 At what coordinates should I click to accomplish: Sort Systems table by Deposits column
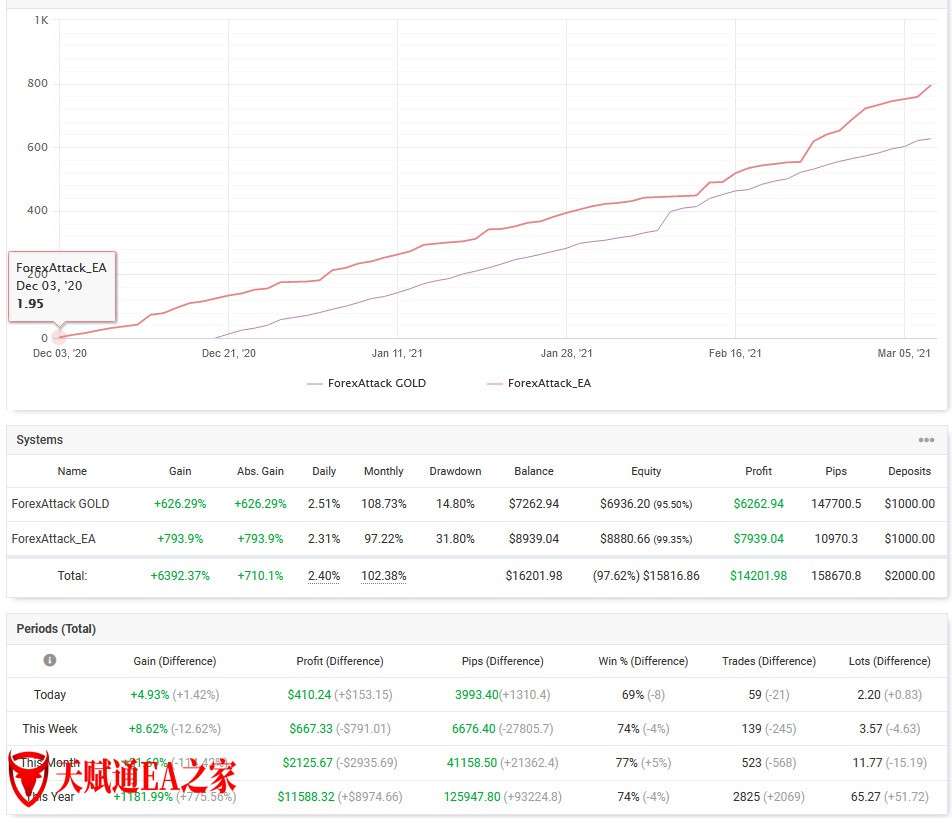click(909, 471)
